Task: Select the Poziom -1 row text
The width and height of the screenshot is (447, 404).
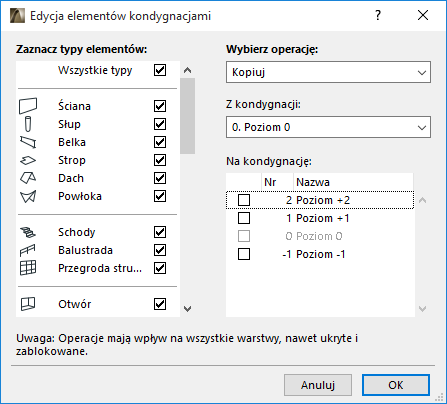Action: pyautogui.click(x=321, y=254)
